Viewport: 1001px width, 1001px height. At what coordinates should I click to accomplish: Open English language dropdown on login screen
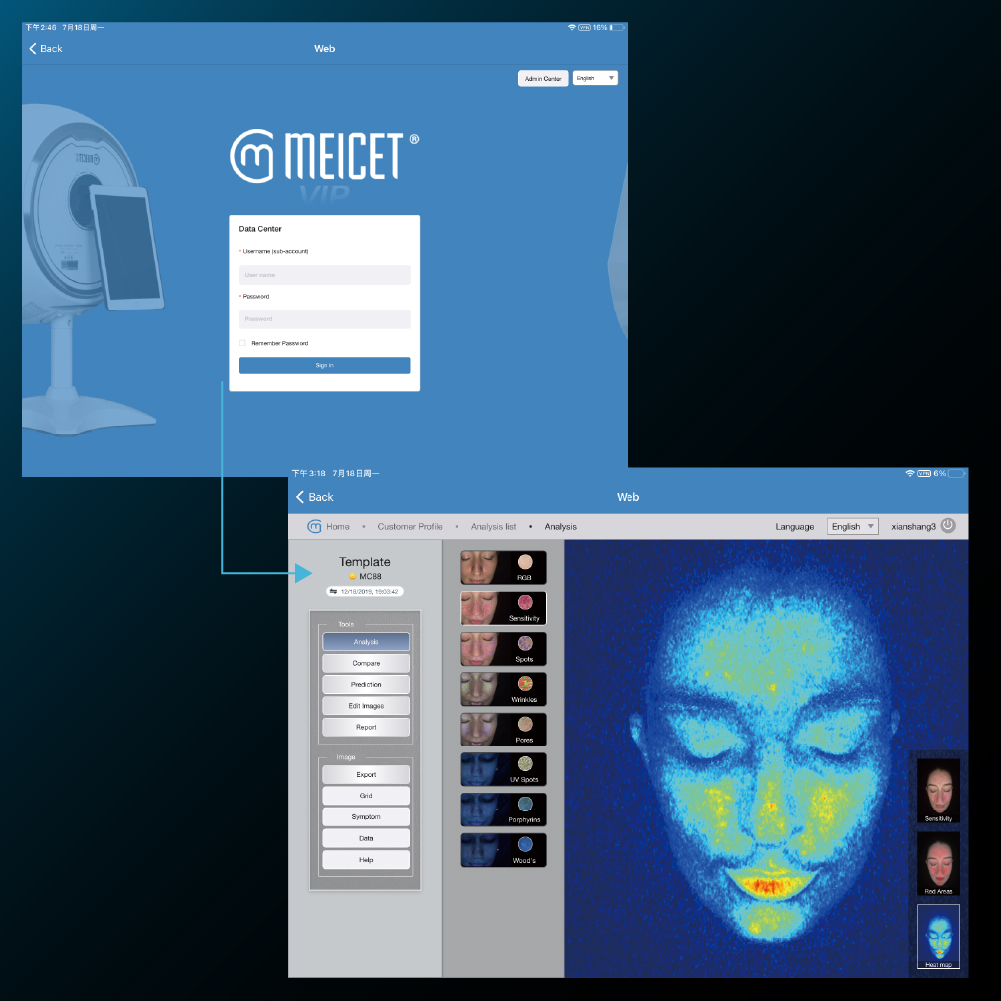(595, 78)
